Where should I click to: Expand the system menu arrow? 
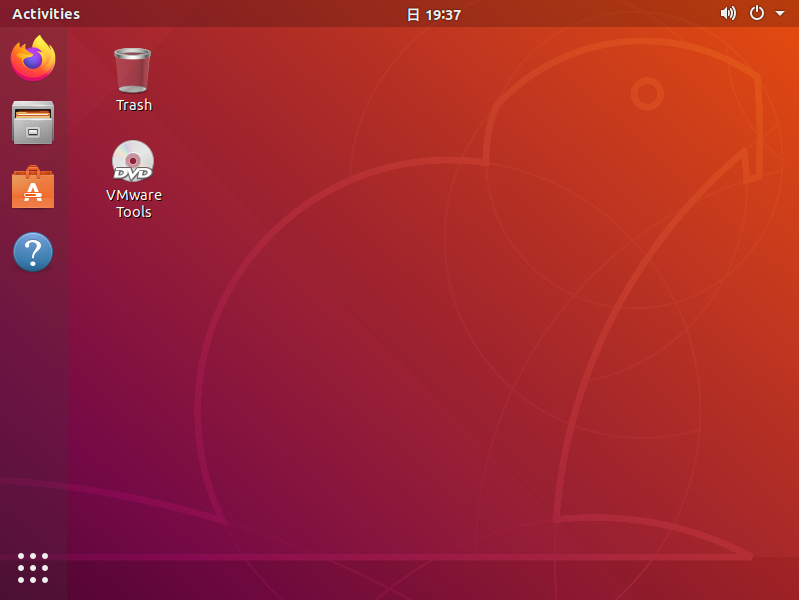(x=780, y=14)
